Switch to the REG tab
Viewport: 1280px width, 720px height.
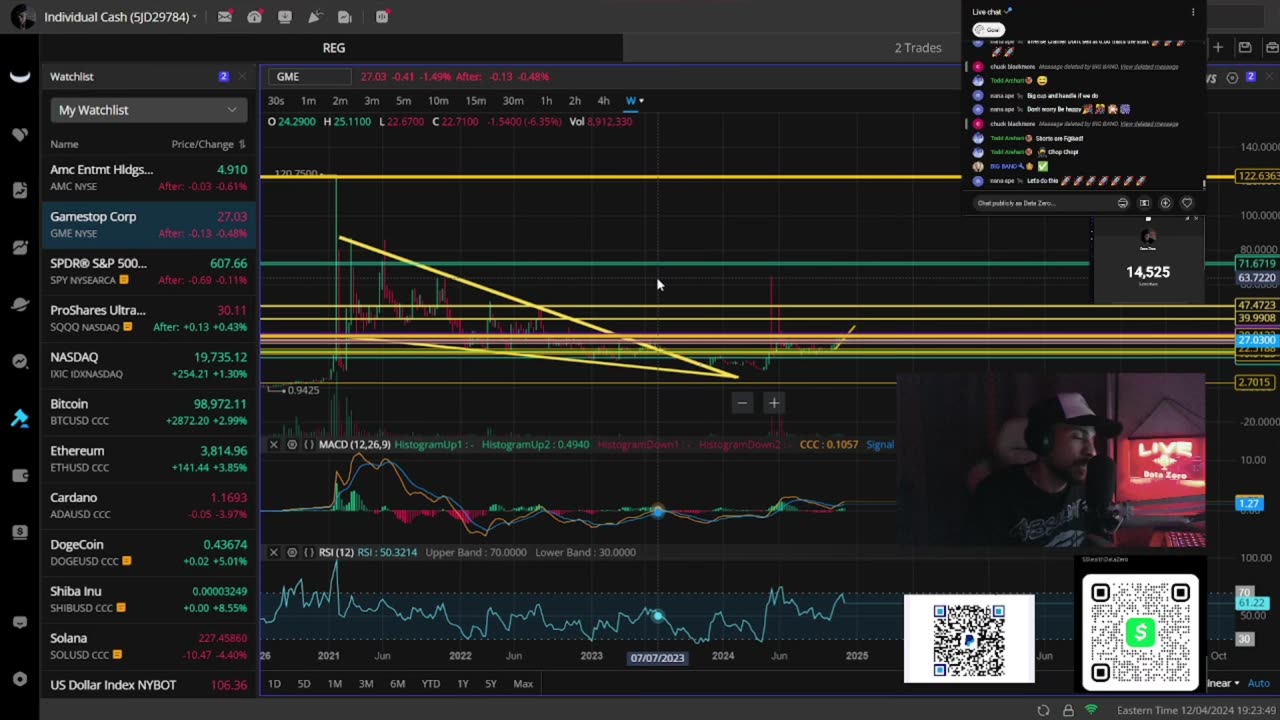pos(334,47)
